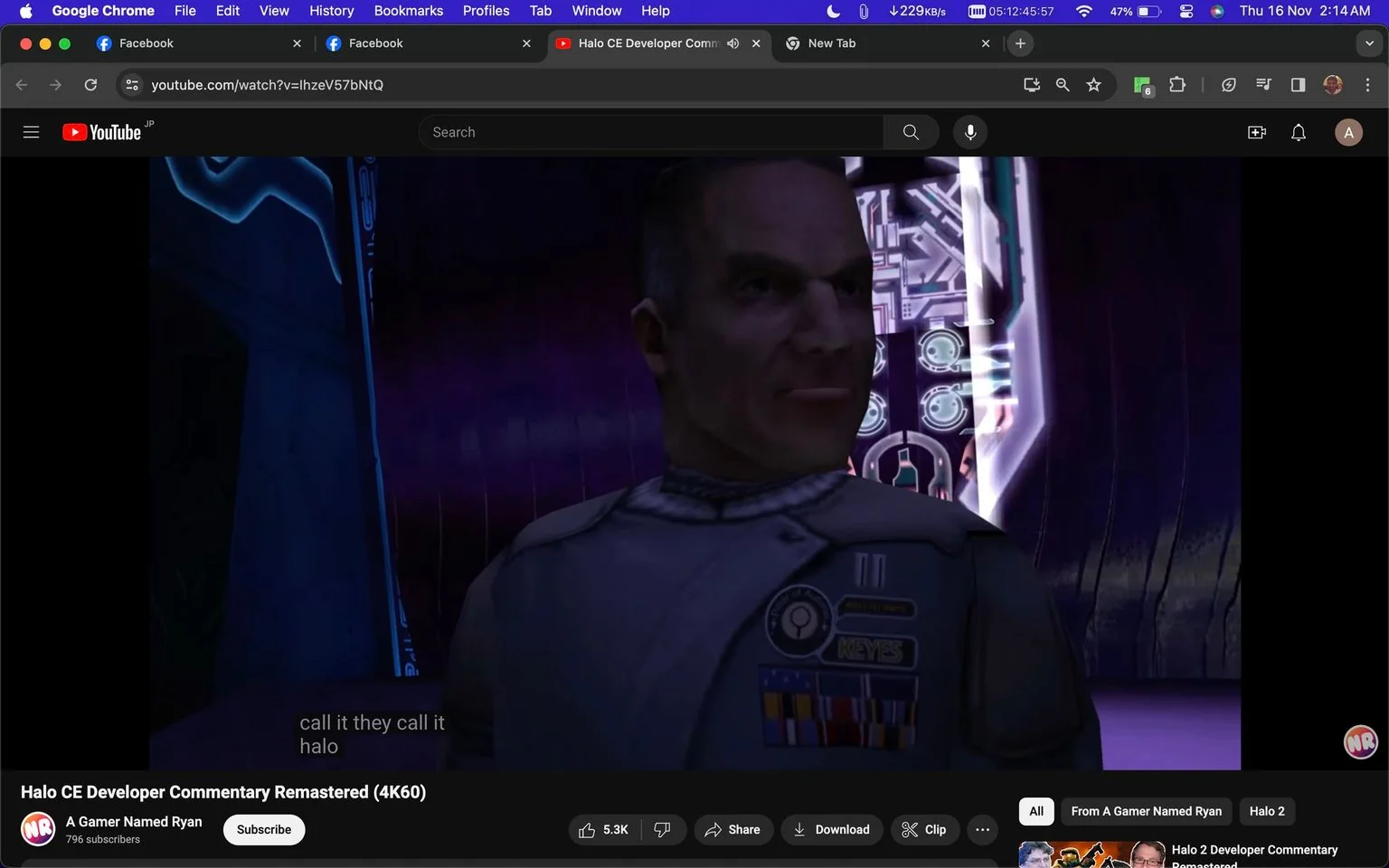Like the video with thumbs up
The height and width of the screenshot is (868, 1389).
click(x=604, y=830)
